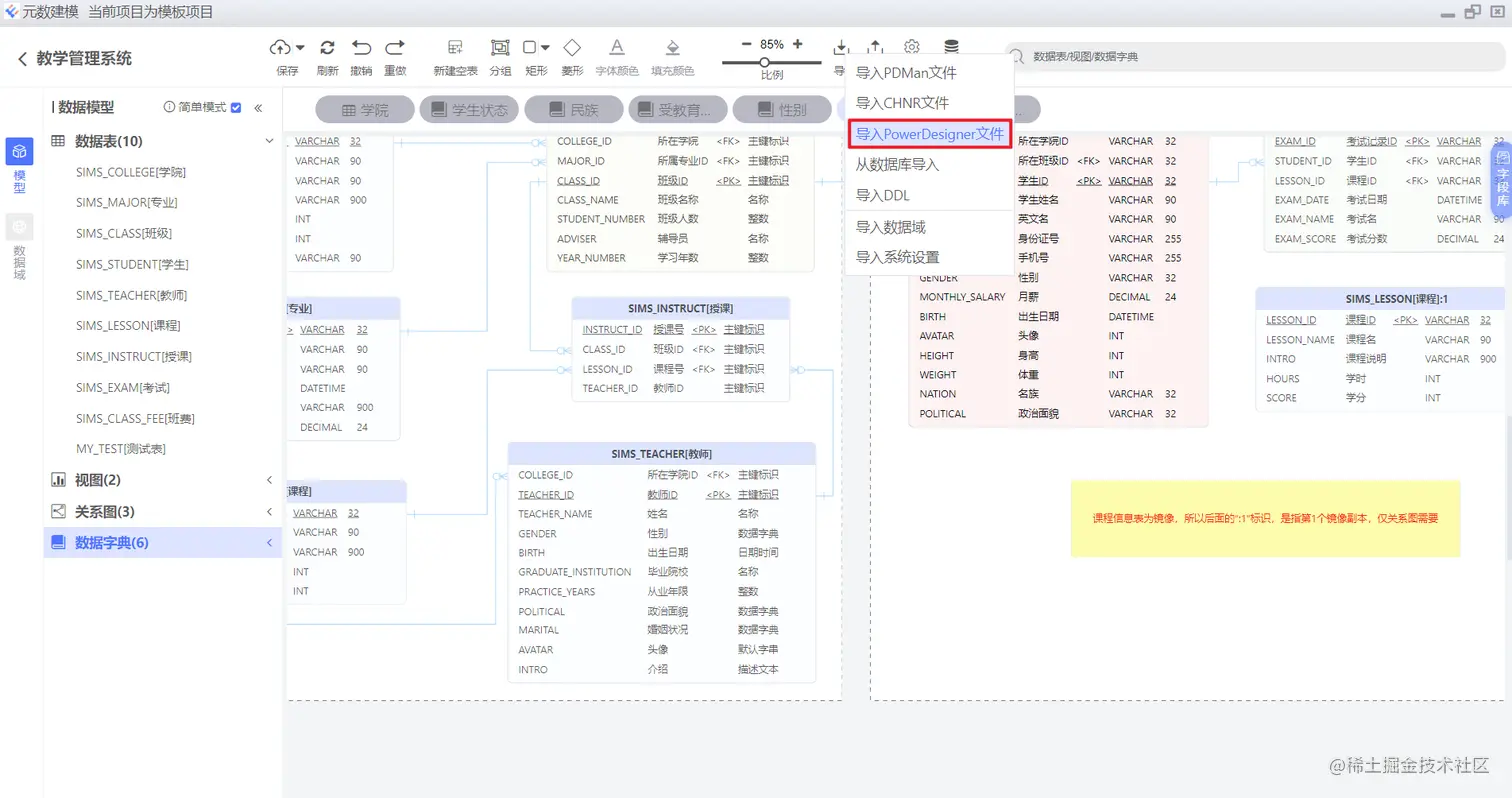The image size is (1512, 798).
Task: Choose 导入PowerDesigner文件 from the import menu
Action: point(930,133)
